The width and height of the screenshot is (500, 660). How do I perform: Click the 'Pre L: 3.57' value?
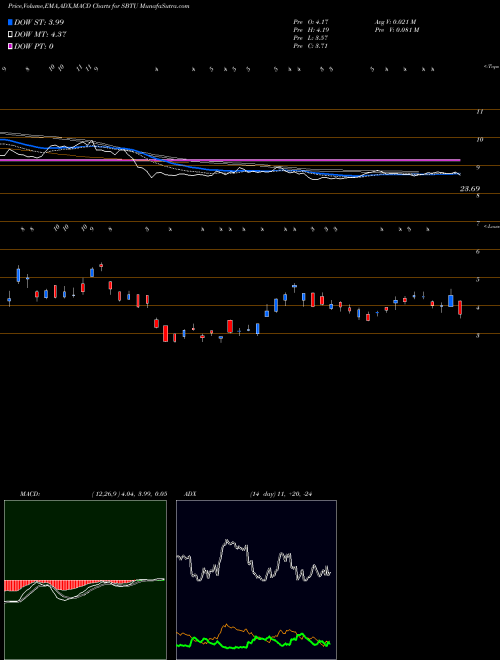coord(311,38)
